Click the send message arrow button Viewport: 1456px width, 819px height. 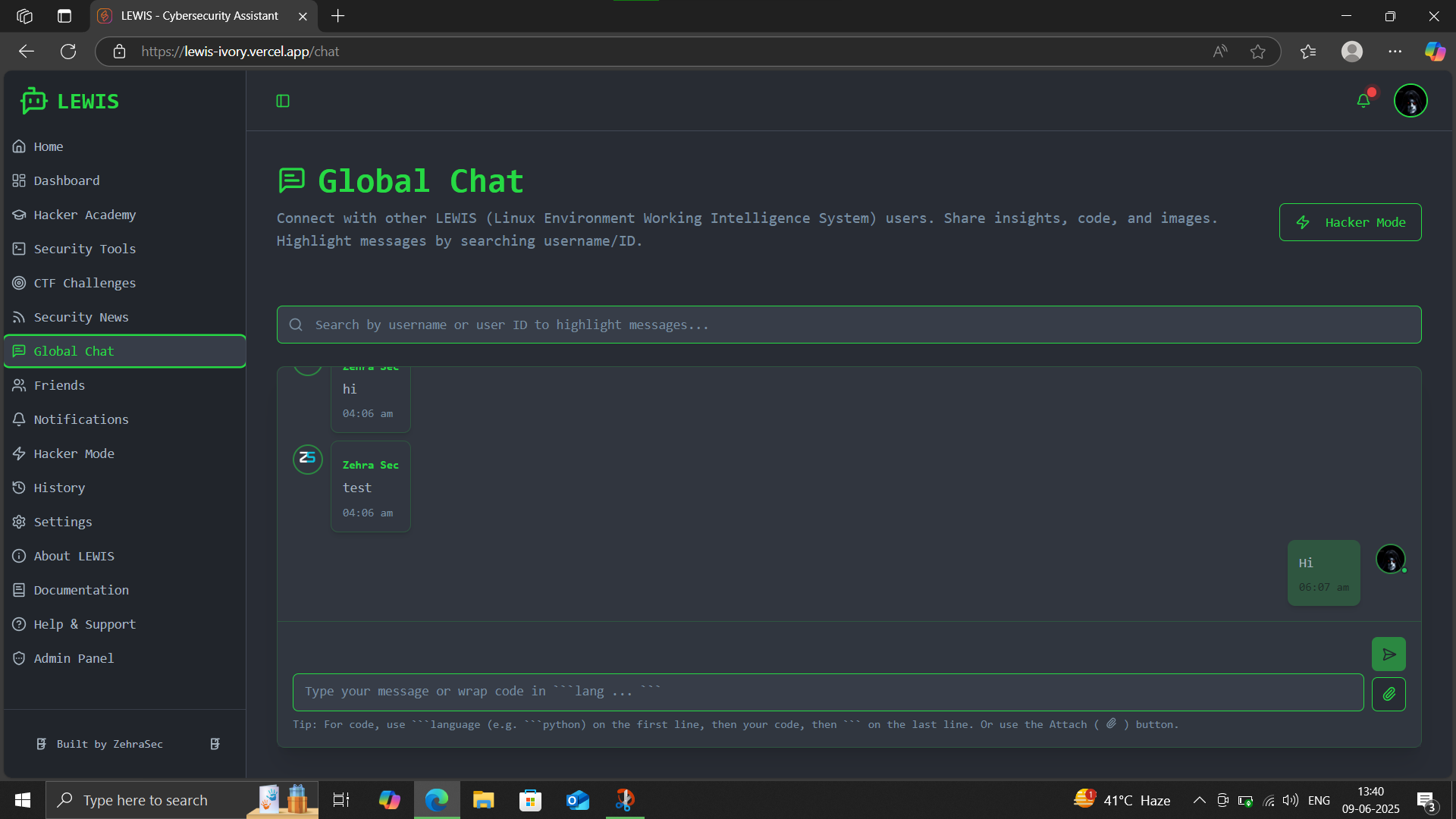pos(1389,654)
